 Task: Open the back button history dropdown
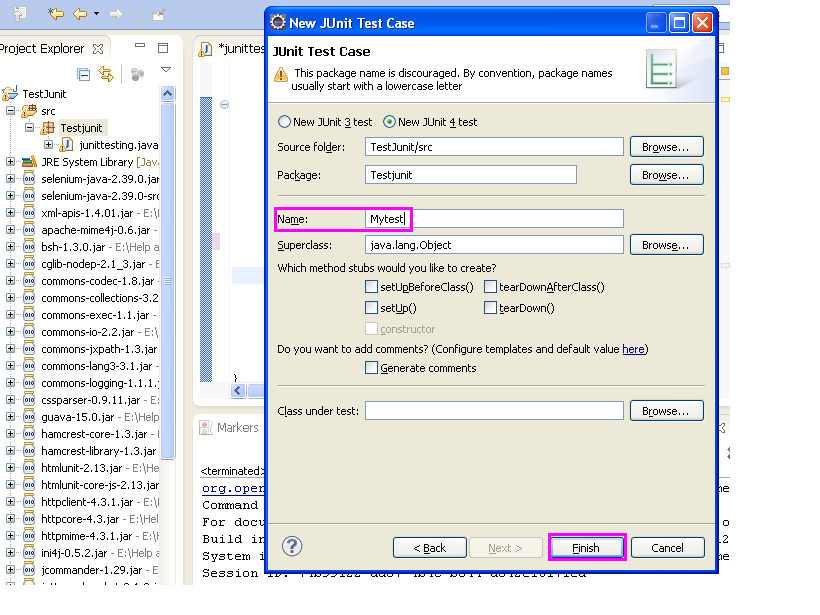[96, 13]
